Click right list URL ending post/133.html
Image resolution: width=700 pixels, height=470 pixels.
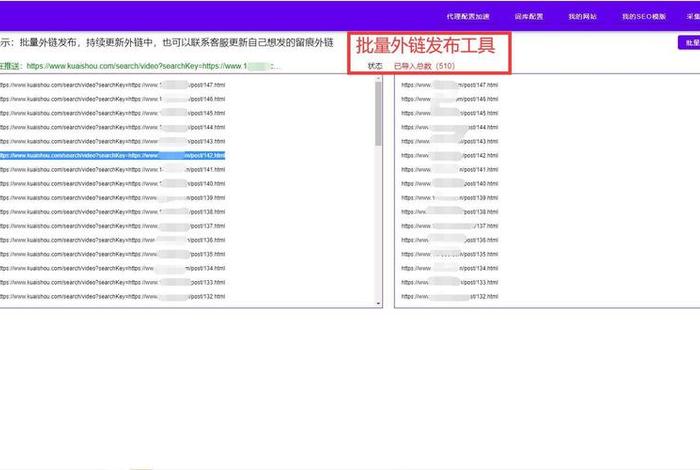click(450, 282)
